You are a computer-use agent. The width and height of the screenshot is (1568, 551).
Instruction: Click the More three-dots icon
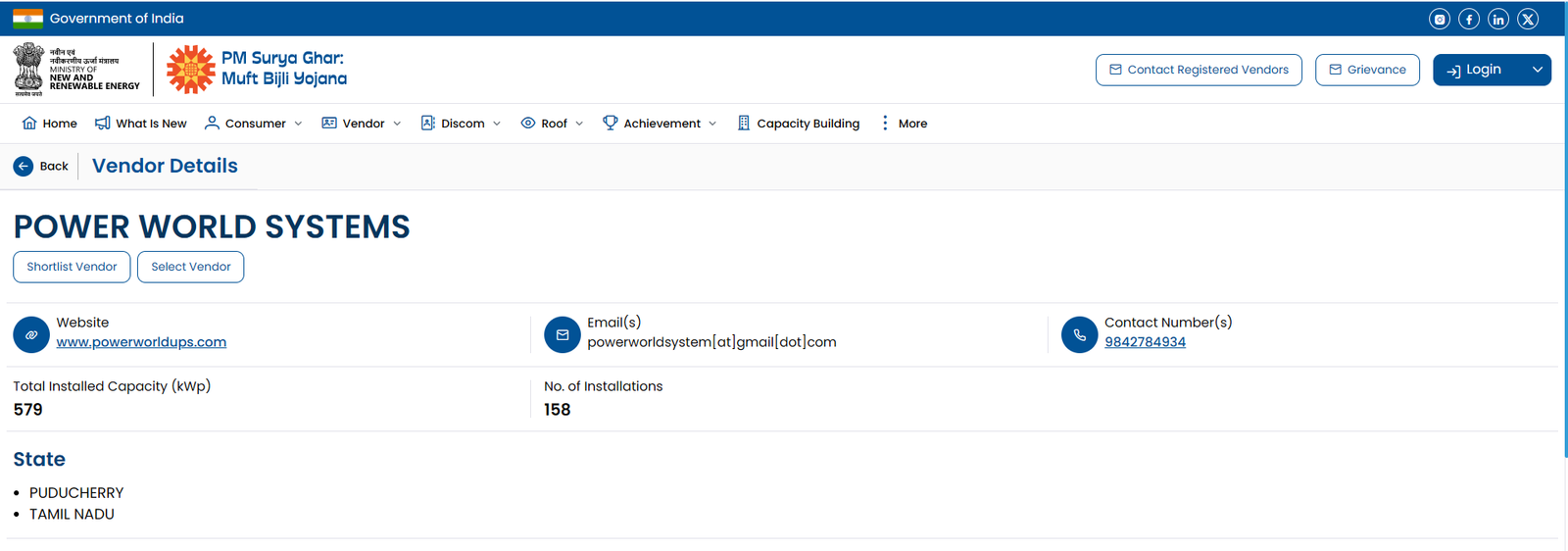[885, 123]
